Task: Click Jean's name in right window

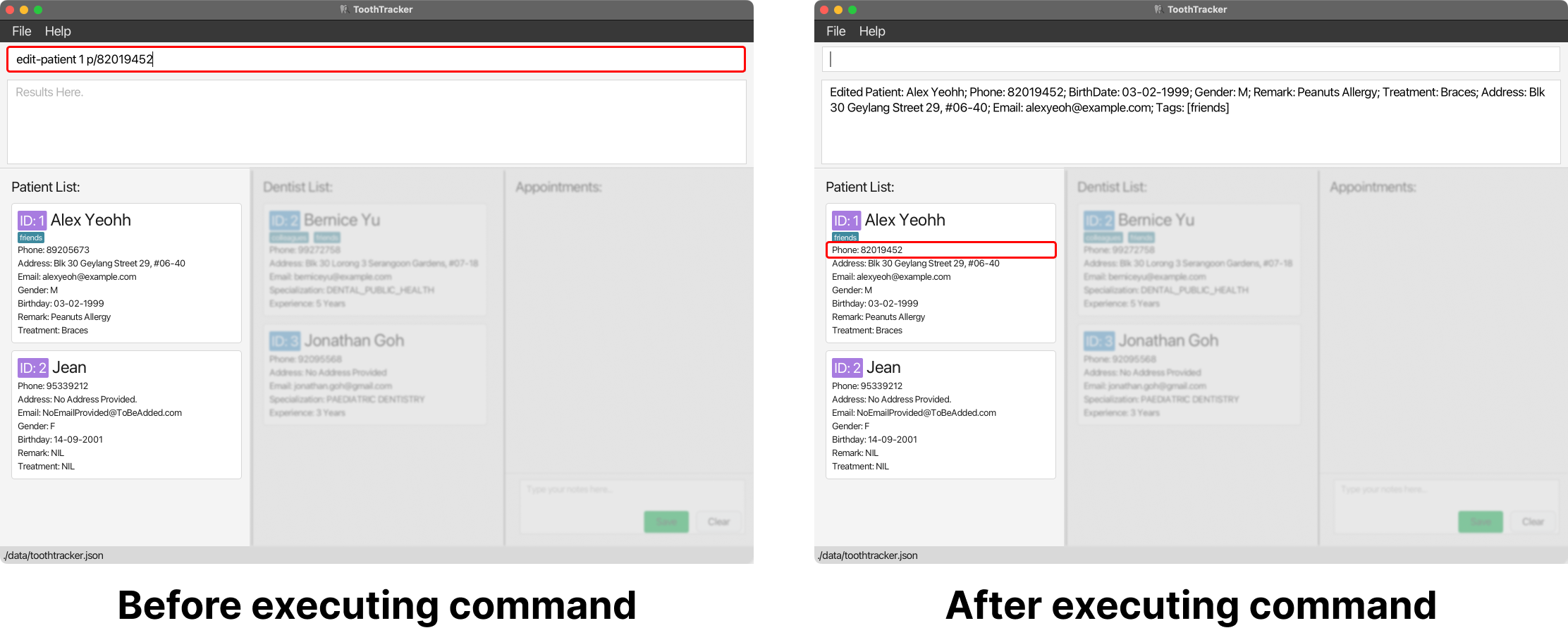Action: (883, 367)
